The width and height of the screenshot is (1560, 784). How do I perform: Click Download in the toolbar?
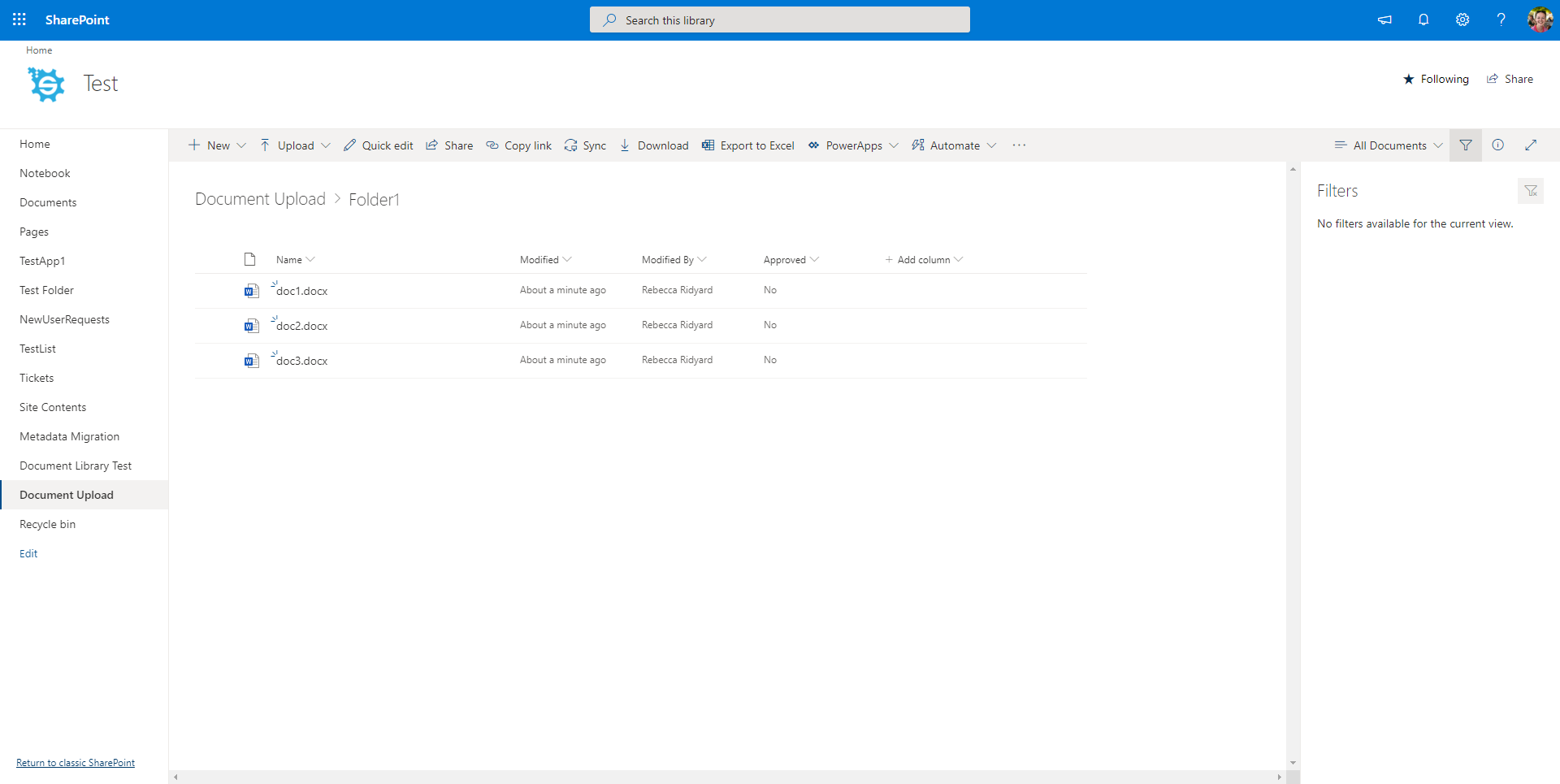point(654,145)
